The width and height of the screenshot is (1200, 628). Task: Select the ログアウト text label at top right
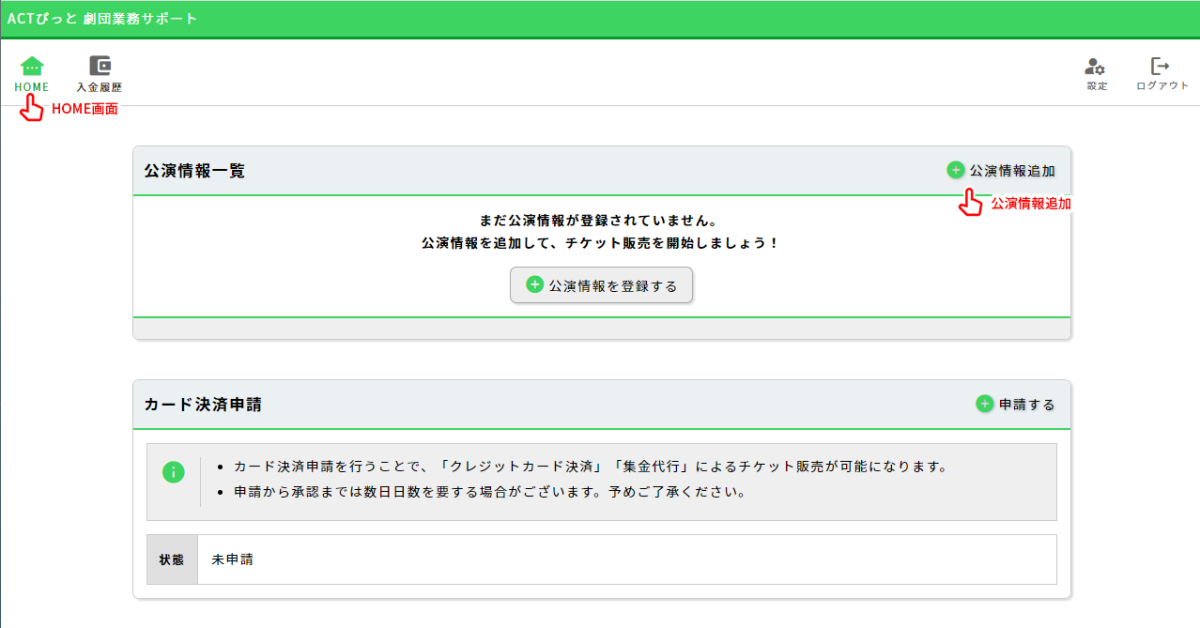(1162, 86)
